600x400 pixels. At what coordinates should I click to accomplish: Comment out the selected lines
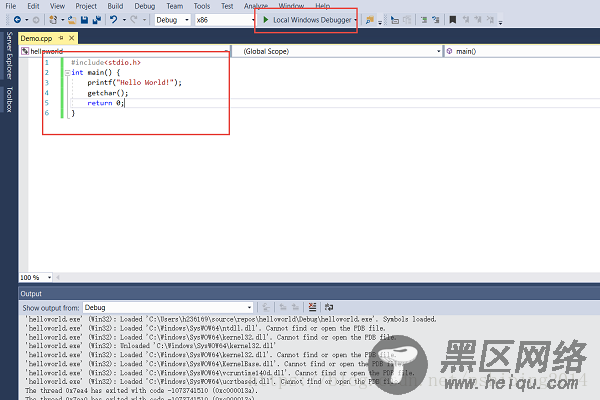(424, 20)
